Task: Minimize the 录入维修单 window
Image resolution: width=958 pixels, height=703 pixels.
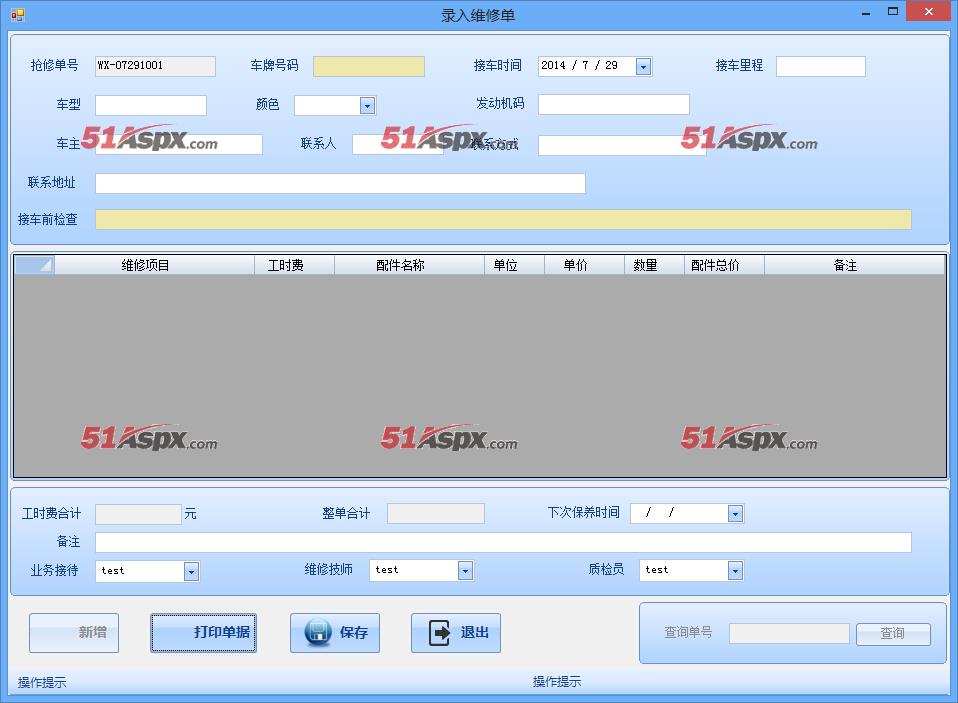Action: [866, 12]
